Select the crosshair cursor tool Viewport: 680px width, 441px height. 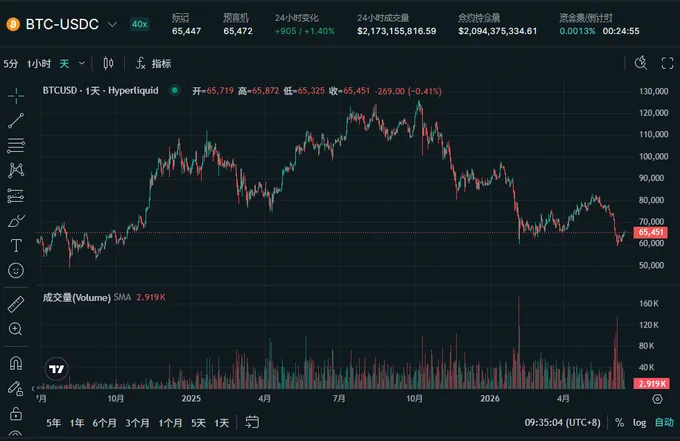16,95
